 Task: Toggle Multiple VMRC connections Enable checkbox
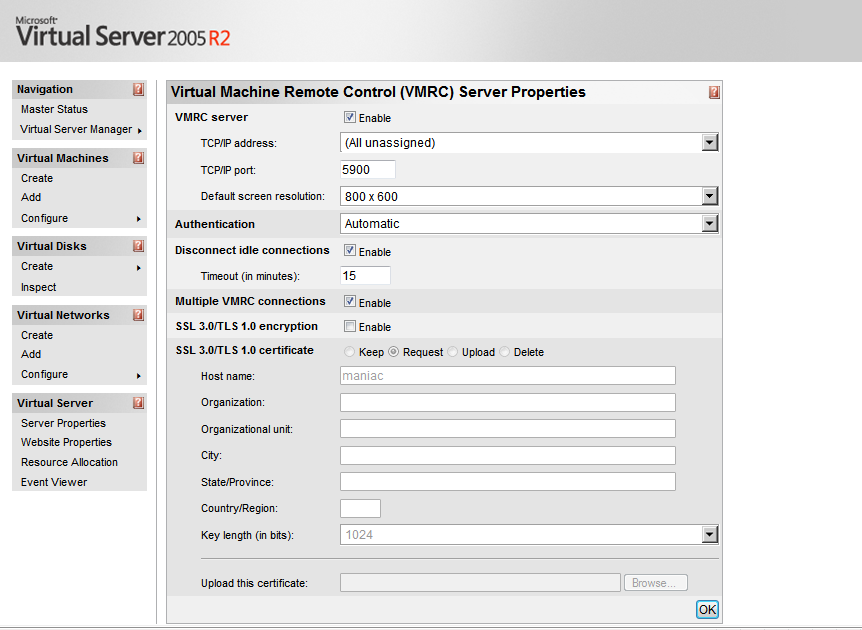tap(350, 301)
